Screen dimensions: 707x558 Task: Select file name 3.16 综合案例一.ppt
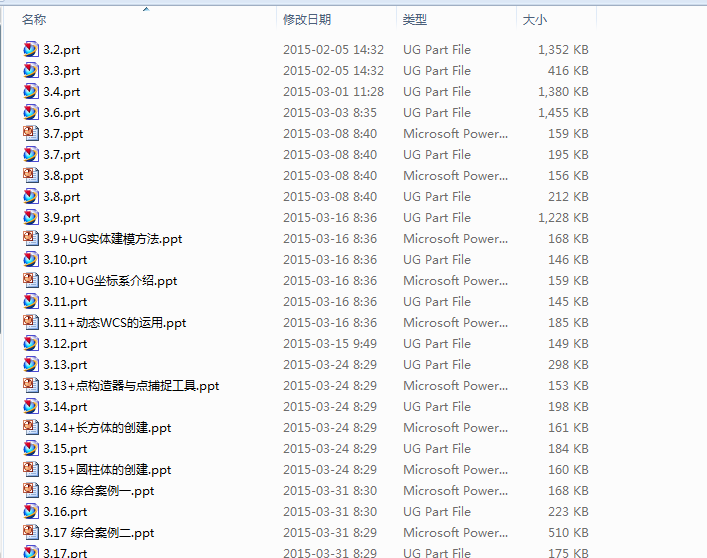tap(99, 491)
